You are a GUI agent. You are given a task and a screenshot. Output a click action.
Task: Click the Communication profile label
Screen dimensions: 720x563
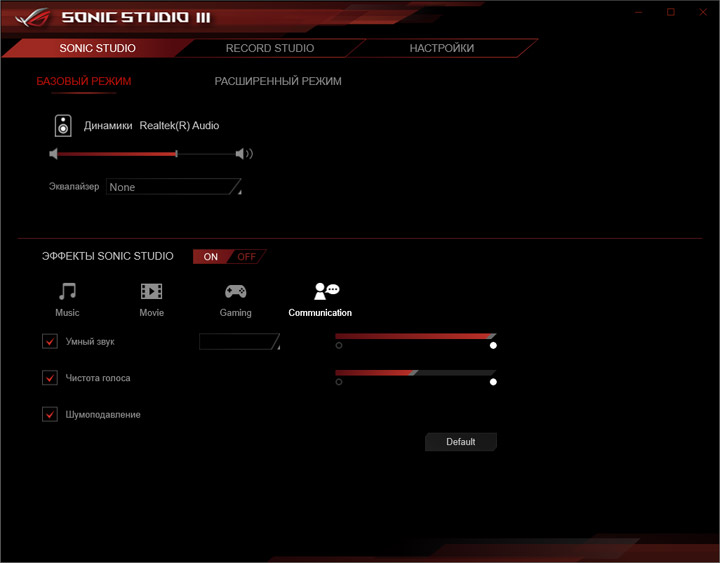click(x=320, y=313)
